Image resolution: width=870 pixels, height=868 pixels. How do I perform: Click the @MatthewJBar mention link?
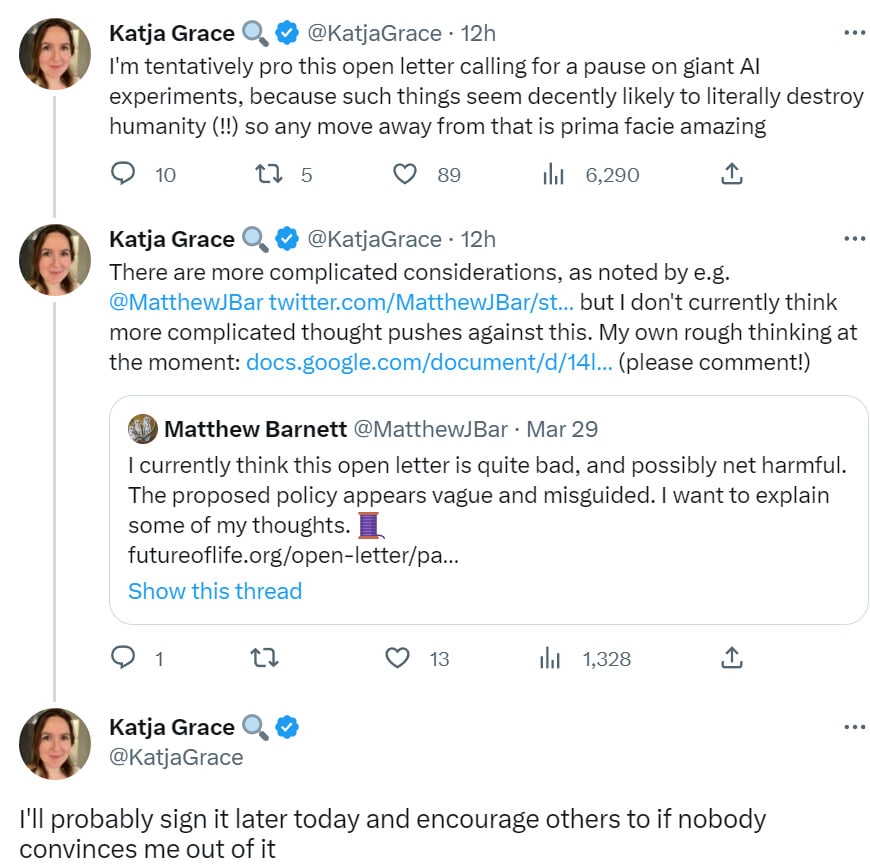[186, 302]
